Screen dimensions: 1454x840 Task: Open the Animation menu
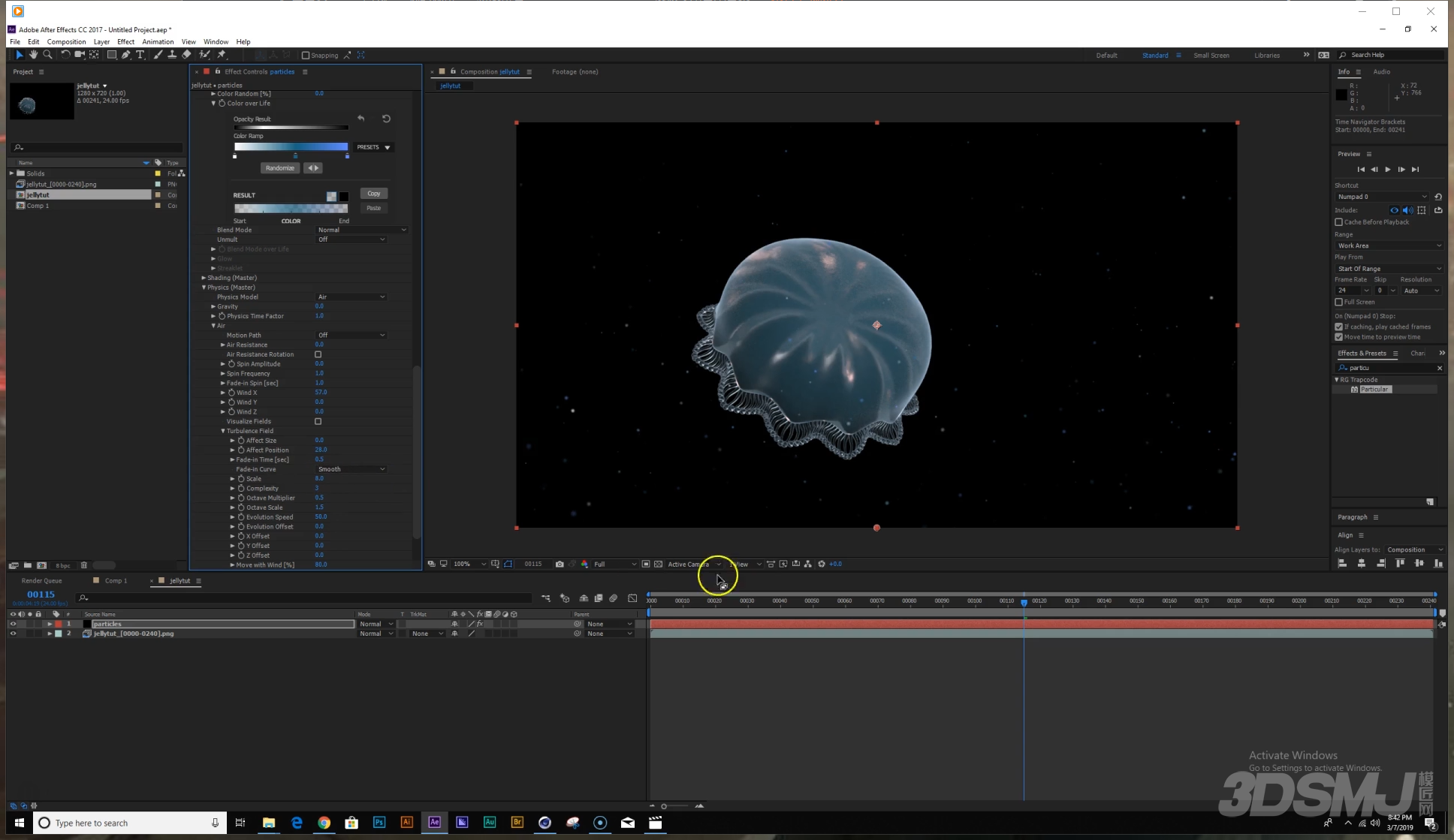[158, 42]
